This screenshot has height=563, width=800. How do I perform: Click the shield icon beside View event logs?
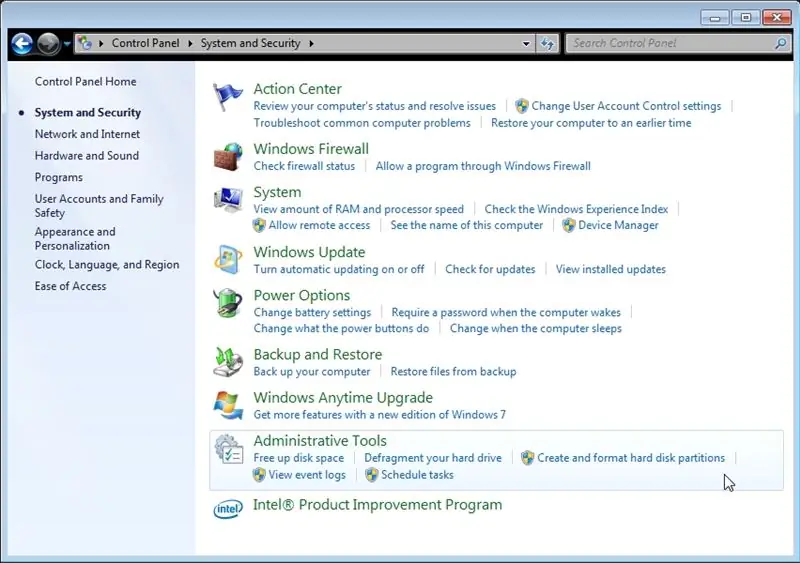(x=259, y=475)
